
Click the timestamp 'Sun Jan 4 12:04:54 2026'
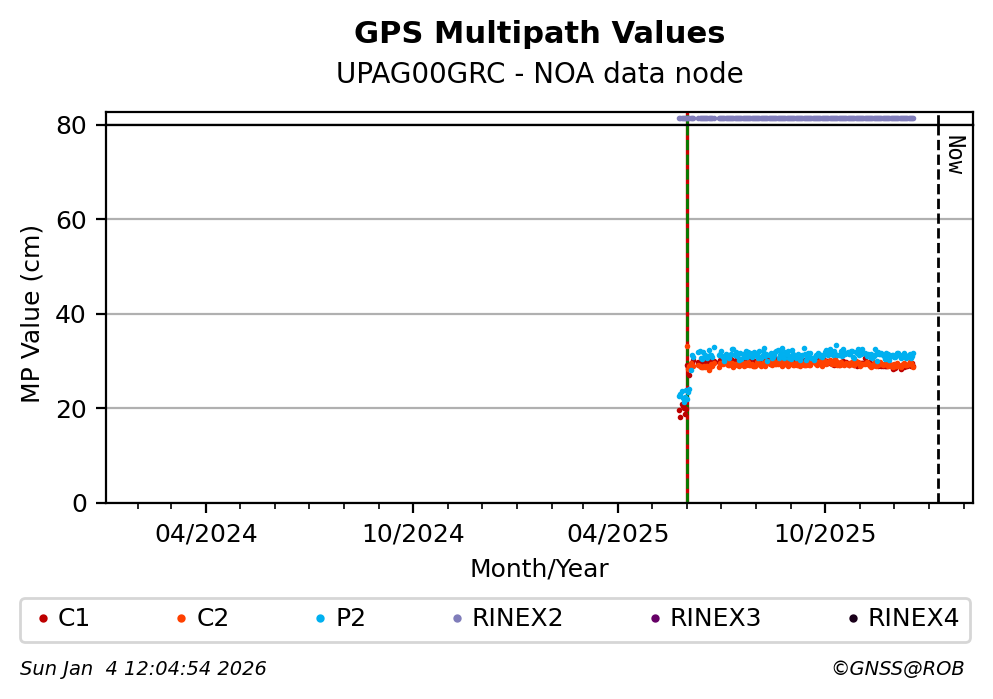tap(143, 669)
